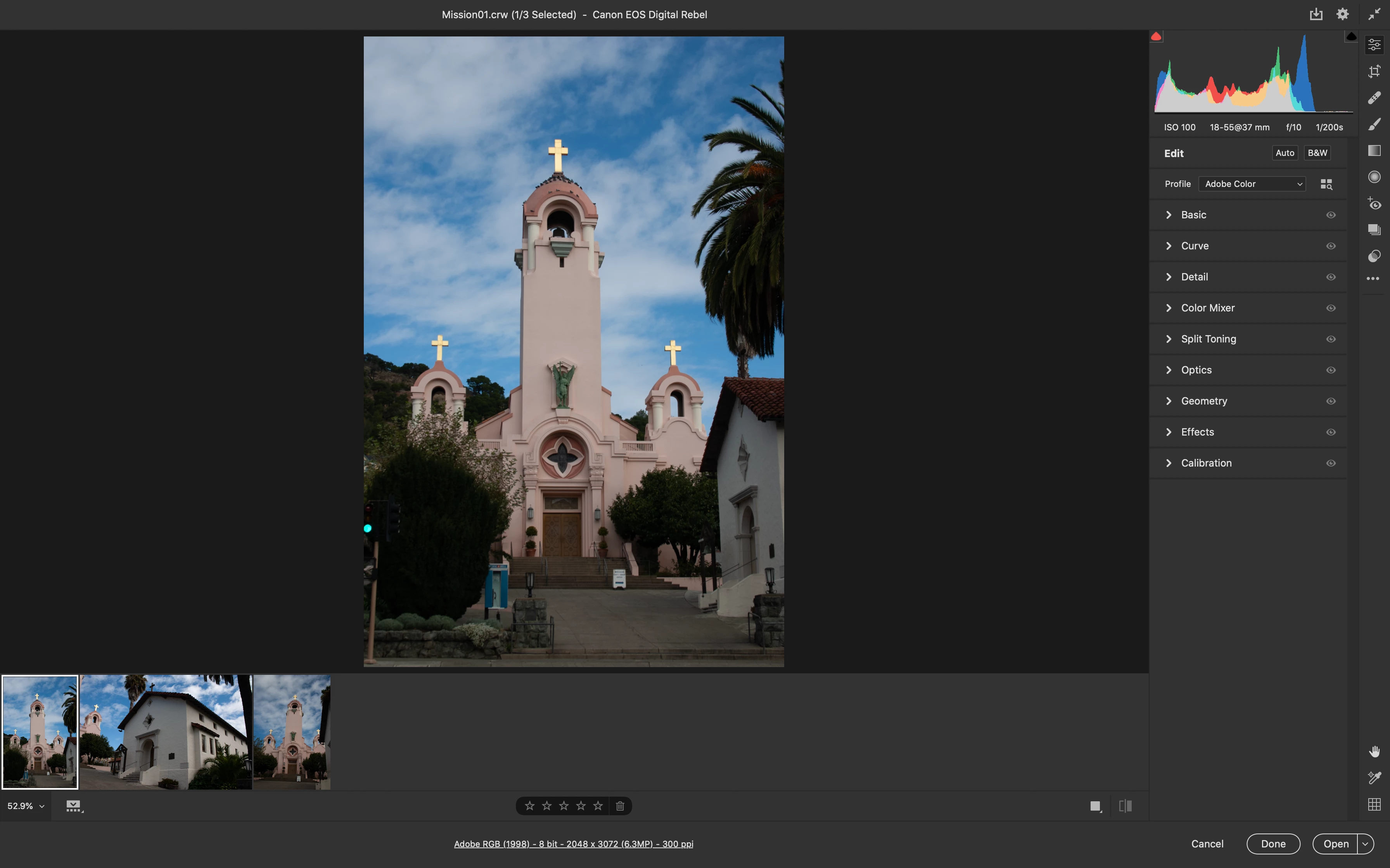Toggle visibility of Basic panel edits

[x=1330, y=215]
